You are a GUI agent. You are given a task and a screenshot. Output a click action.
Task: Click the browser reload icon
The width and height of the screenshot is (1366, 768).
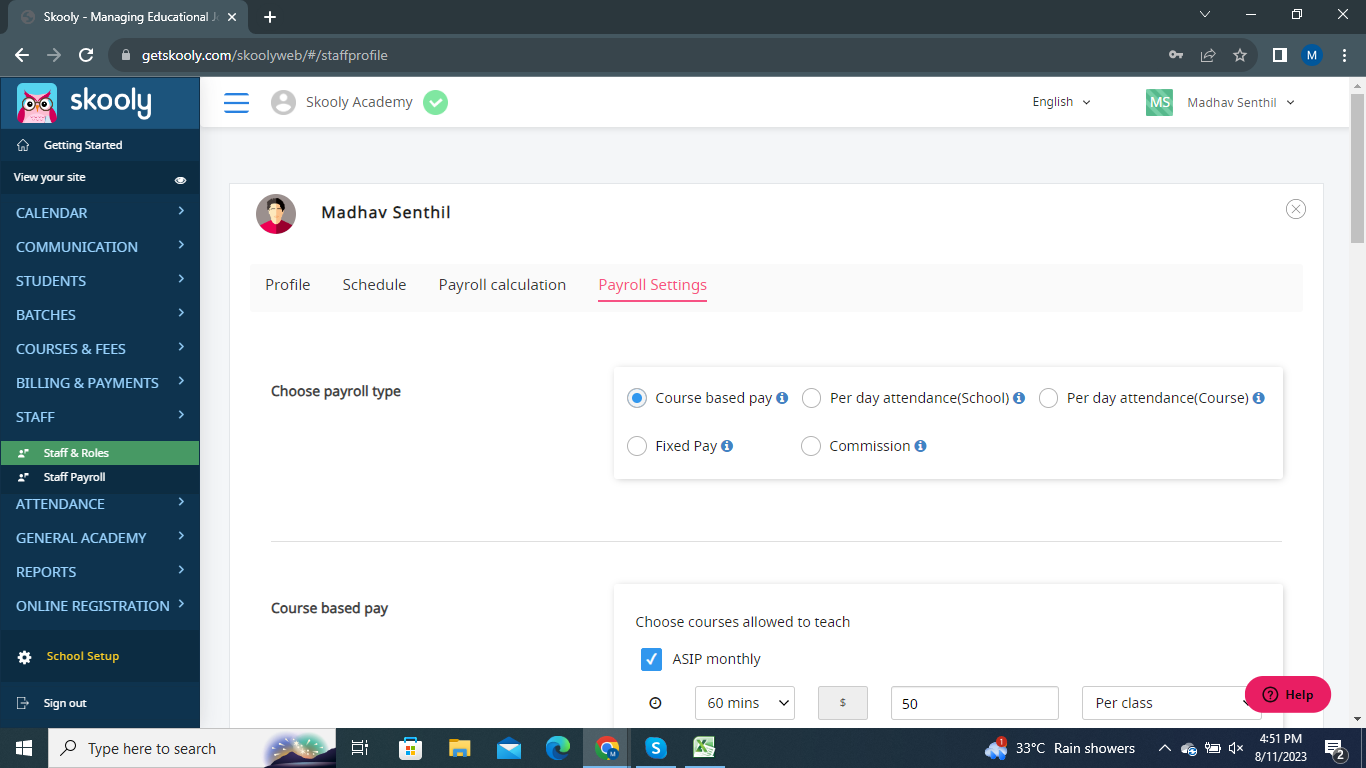(x=86, y=55)
